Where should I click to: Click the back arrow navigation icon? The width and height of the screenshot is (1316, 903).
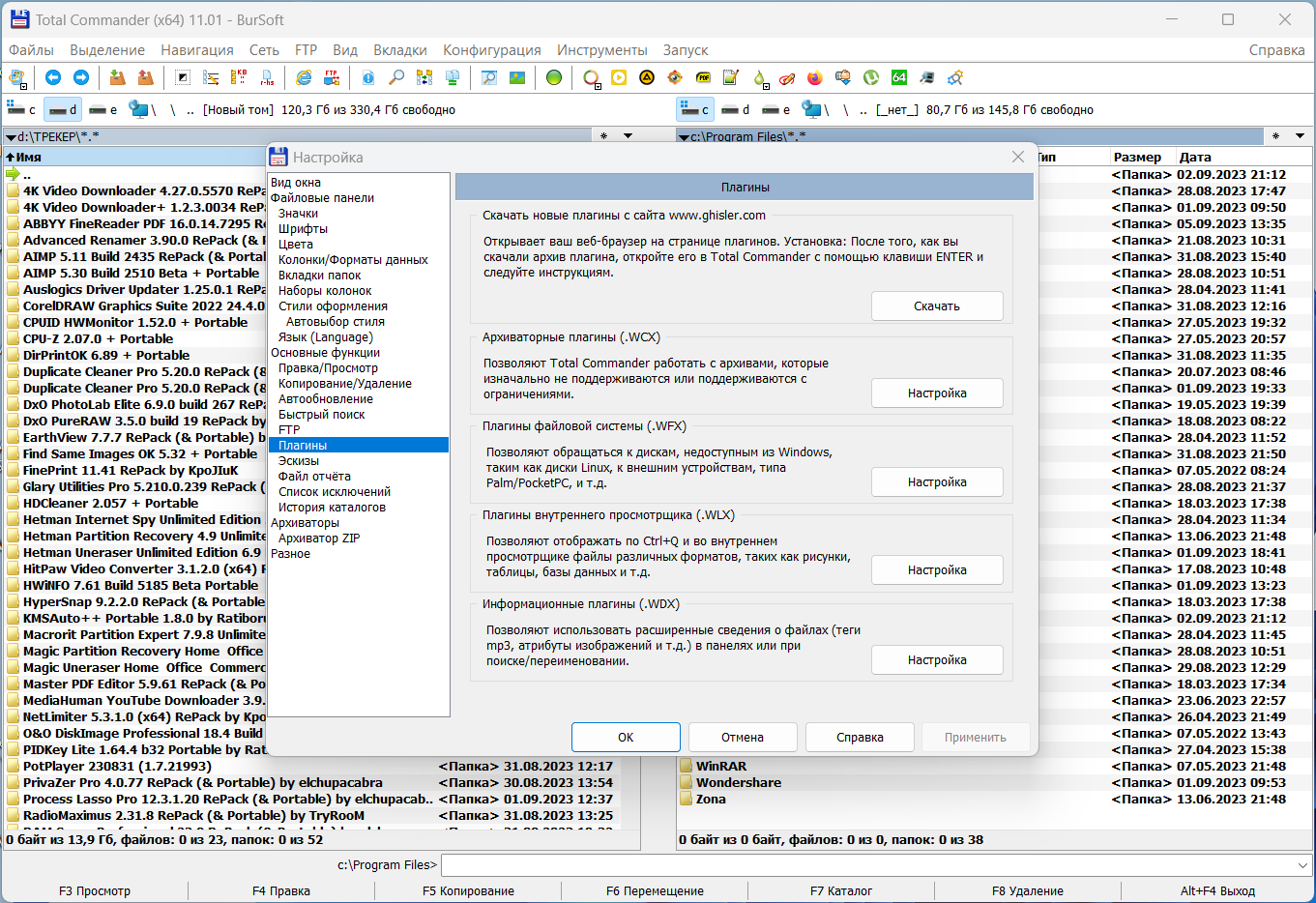pyautogui.click(x=53, y=77)
